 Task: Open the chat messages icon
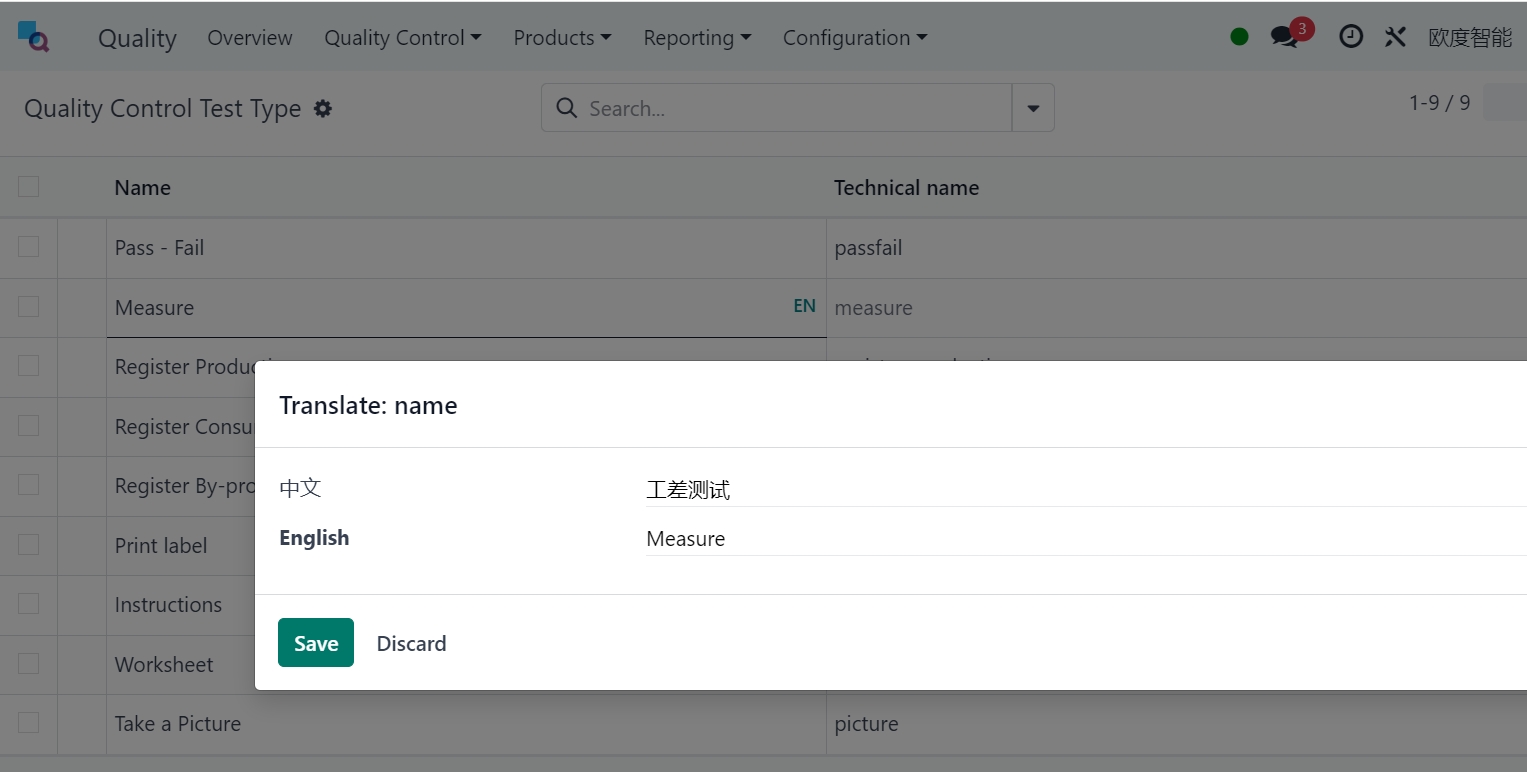pyautogui.click(x=1284, y=37)
